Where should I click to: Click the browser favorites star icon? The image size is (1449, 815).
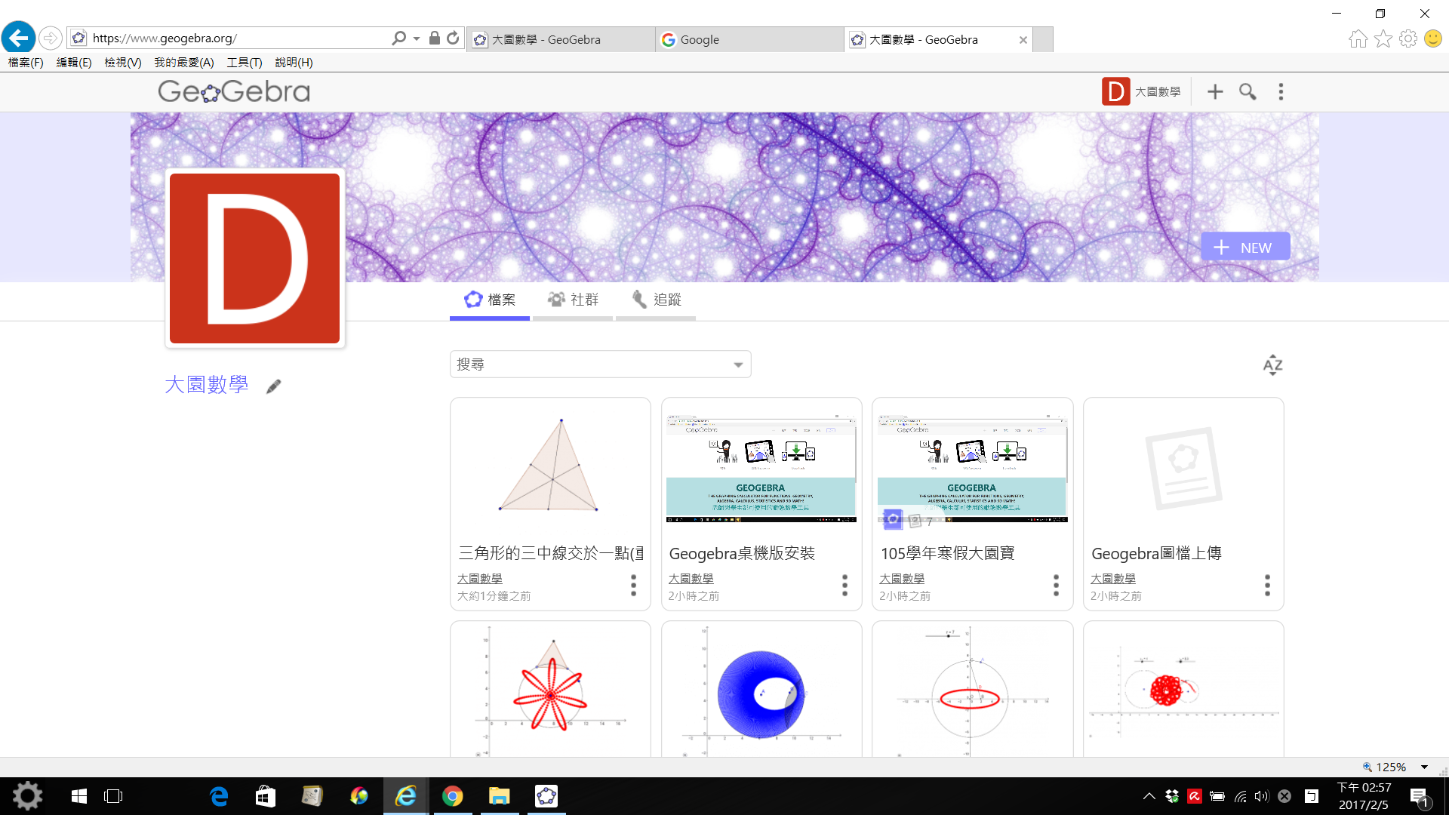[1383, 39]
